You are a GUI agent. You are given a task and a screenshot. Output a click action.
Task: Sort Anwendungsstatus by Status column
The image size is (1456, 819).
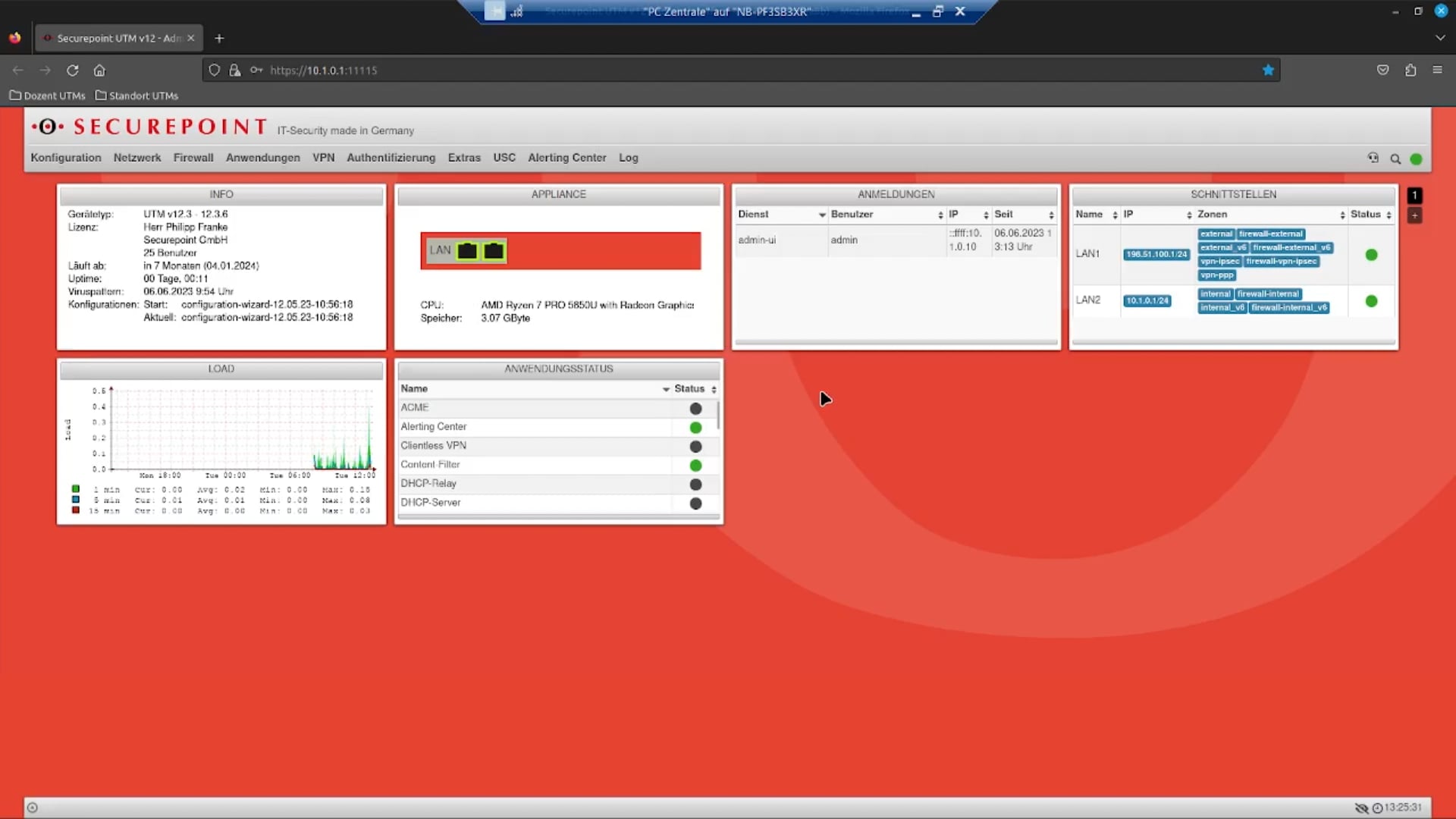pos(695,389)
